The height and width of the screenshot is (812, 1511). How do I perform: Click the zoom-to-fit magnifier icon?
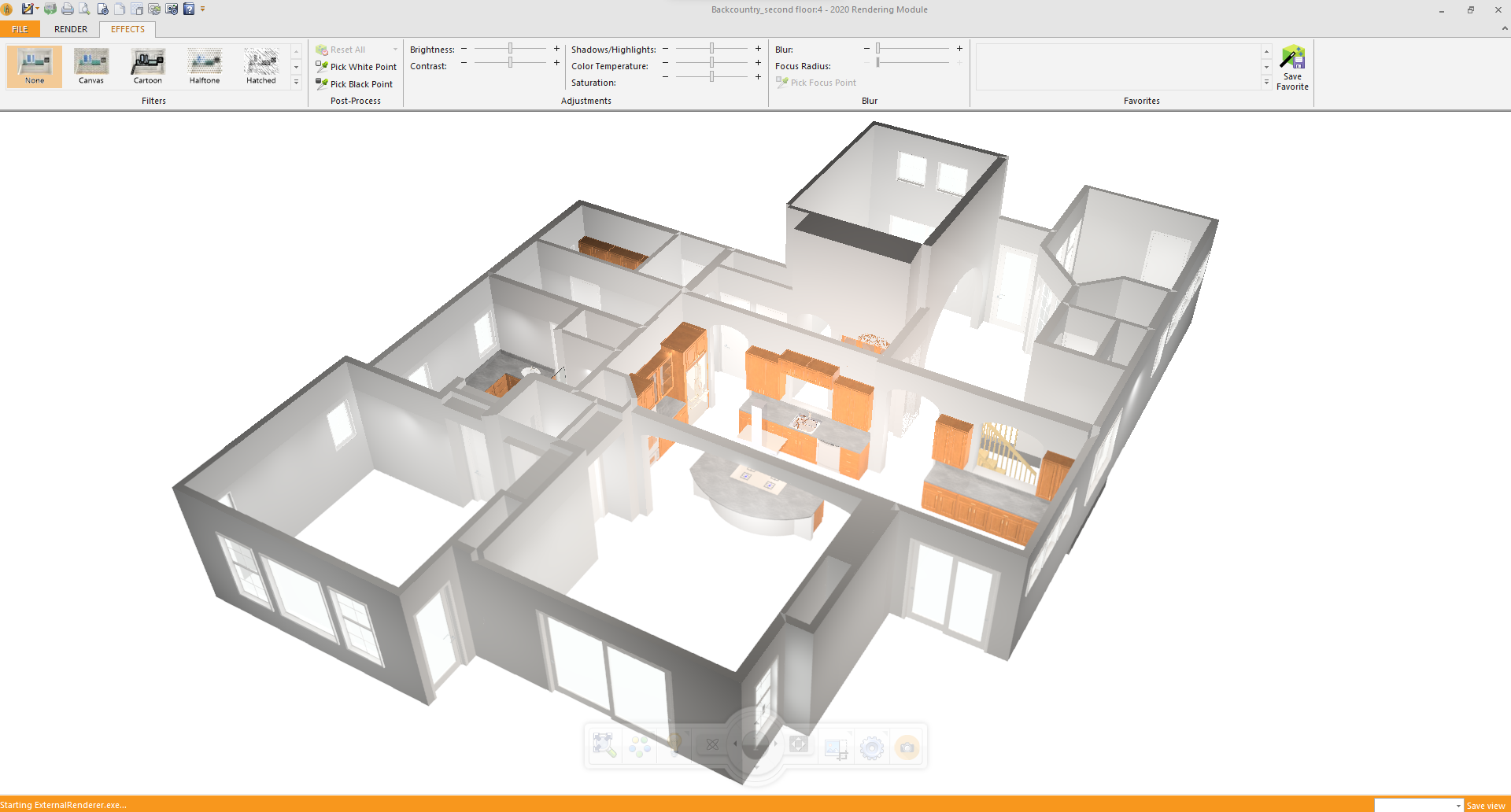tap(604, 745)
